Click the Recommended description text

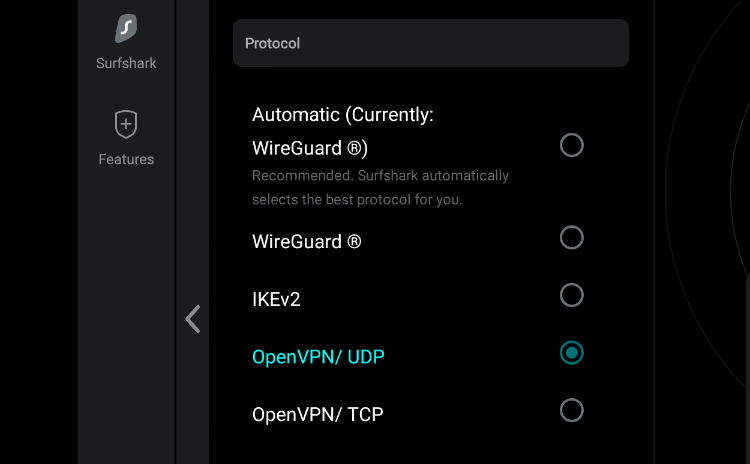click(380, 187)
